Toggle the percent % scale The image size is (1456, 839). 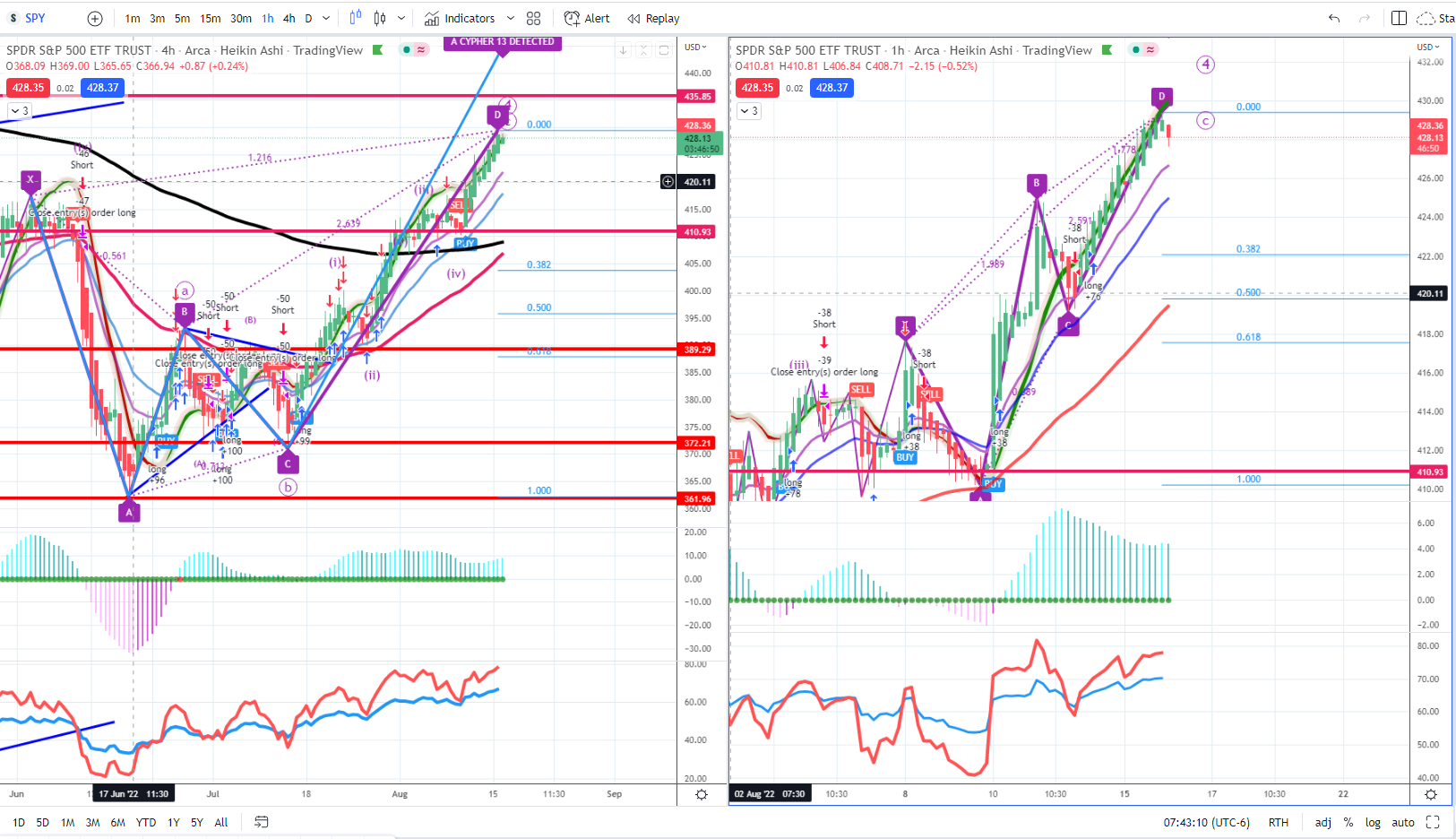pyautogui.click(x=1348, y=822)
